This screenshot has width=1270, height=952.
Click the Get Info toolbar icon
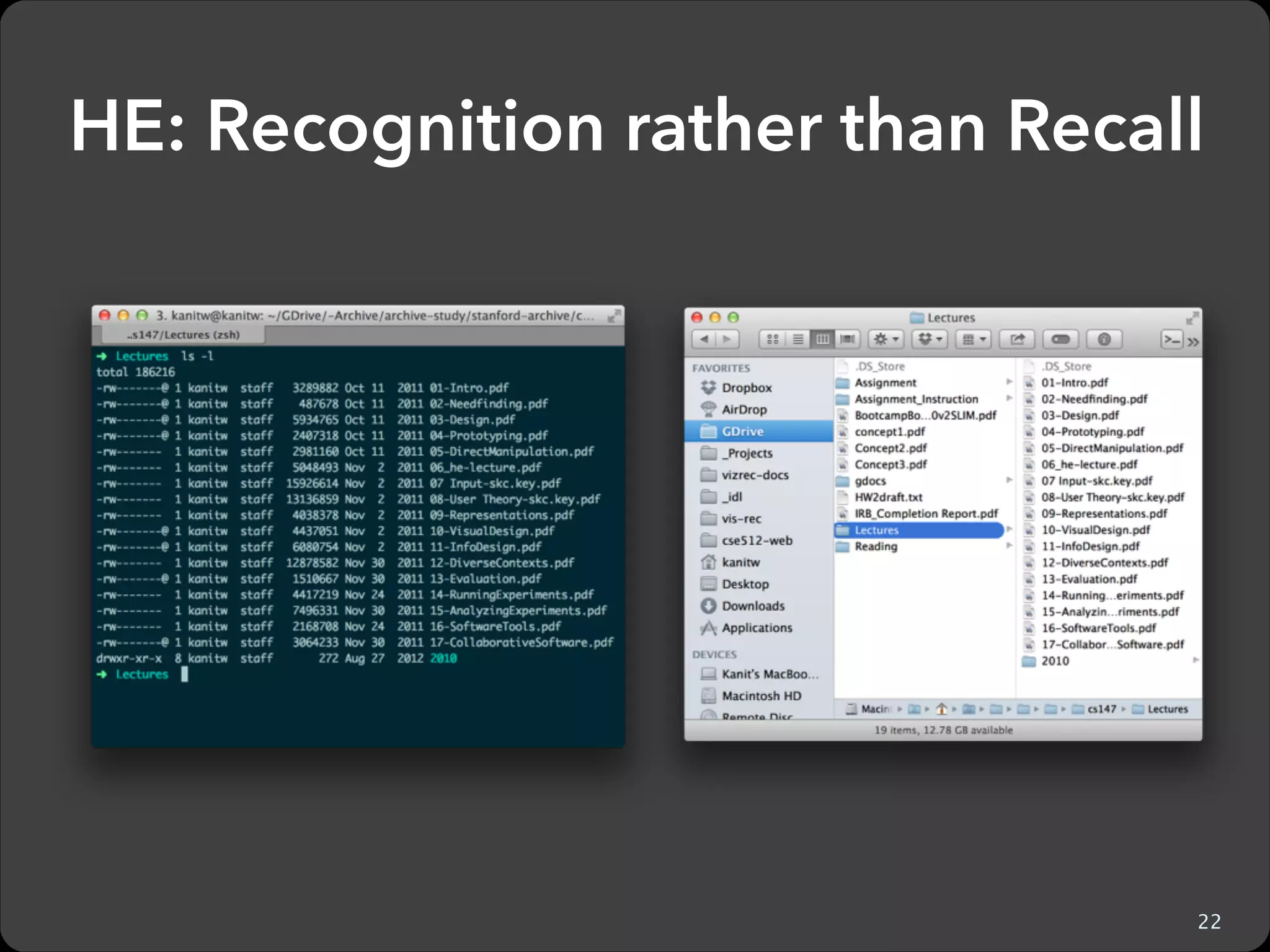pos(1104,339)
